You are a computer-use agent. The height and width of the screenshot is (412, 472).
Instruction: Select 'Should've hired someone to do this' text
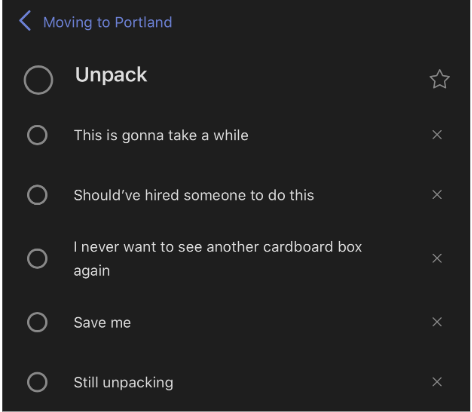194,195
